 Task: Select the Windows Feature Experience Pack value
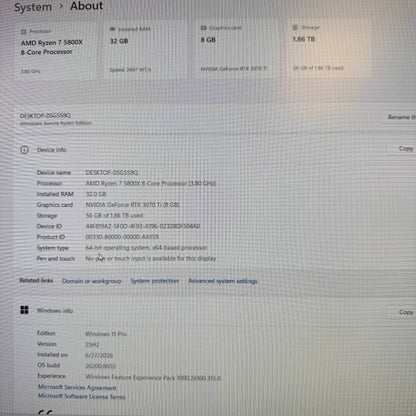coord(153,378)
